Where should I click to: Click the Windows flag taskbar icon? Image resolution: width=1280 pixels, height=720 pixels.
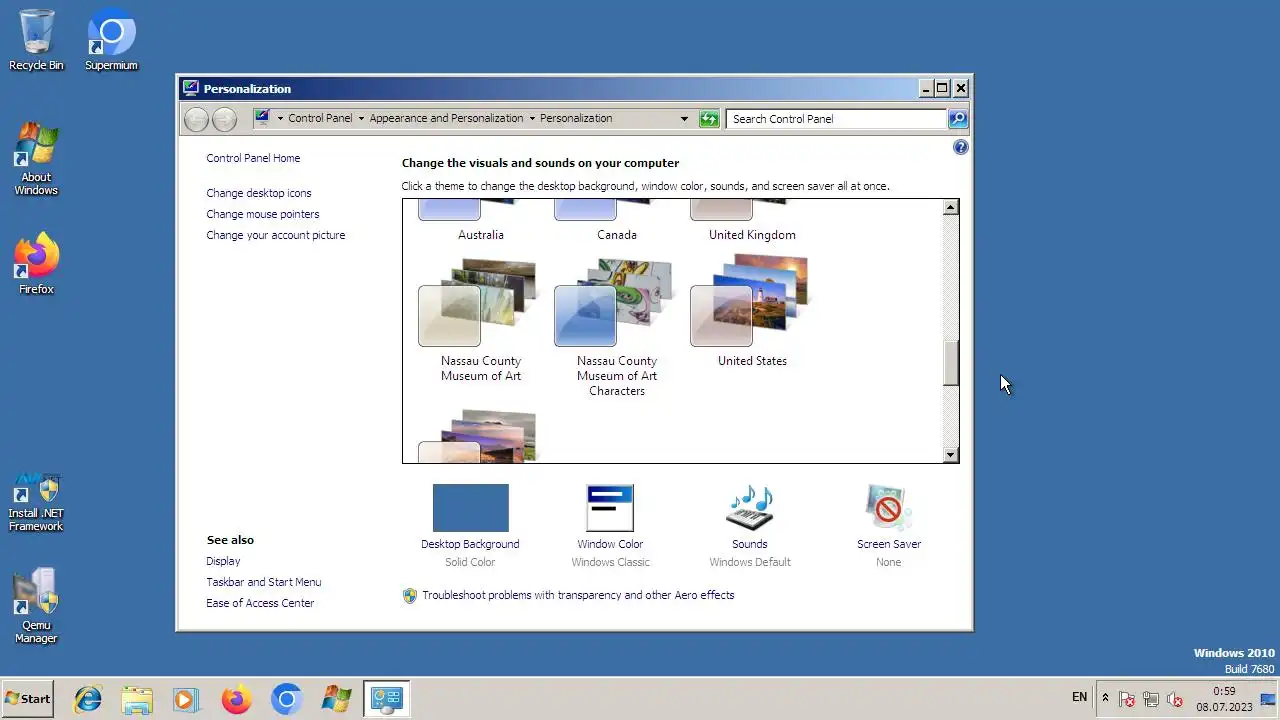(336, 699)
